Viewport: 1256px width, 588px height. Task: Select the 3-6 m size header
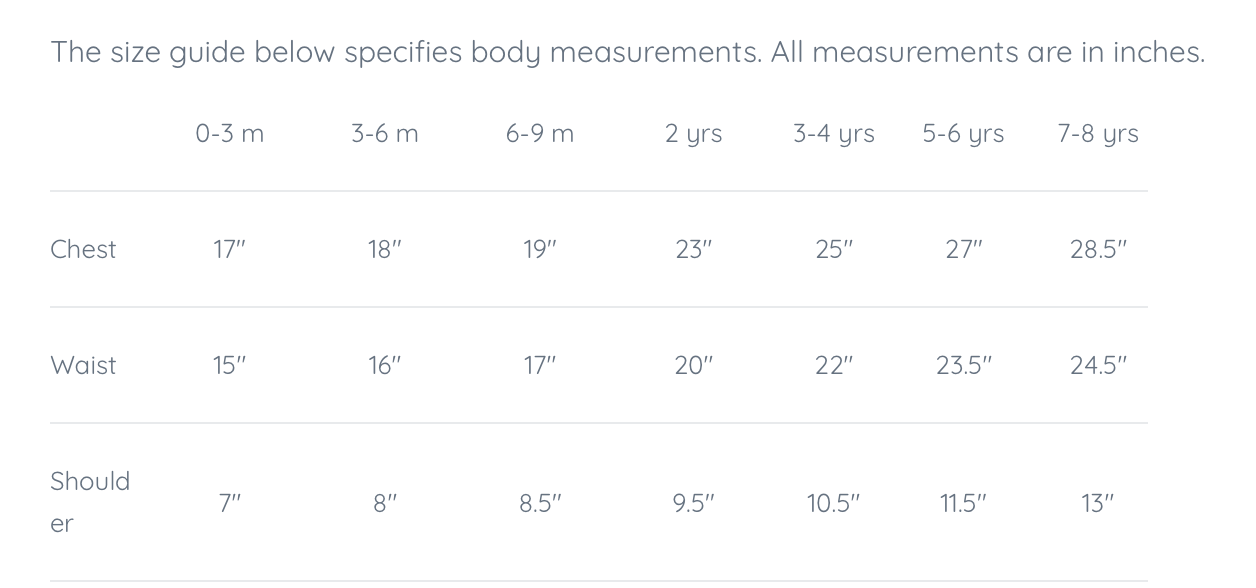click(385, 134)
